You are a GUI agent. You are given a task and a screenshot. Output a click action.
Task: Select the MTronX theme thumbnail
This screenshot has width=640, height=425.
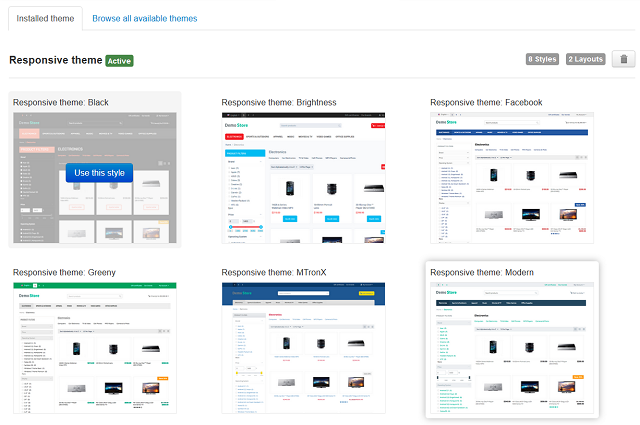303,348
